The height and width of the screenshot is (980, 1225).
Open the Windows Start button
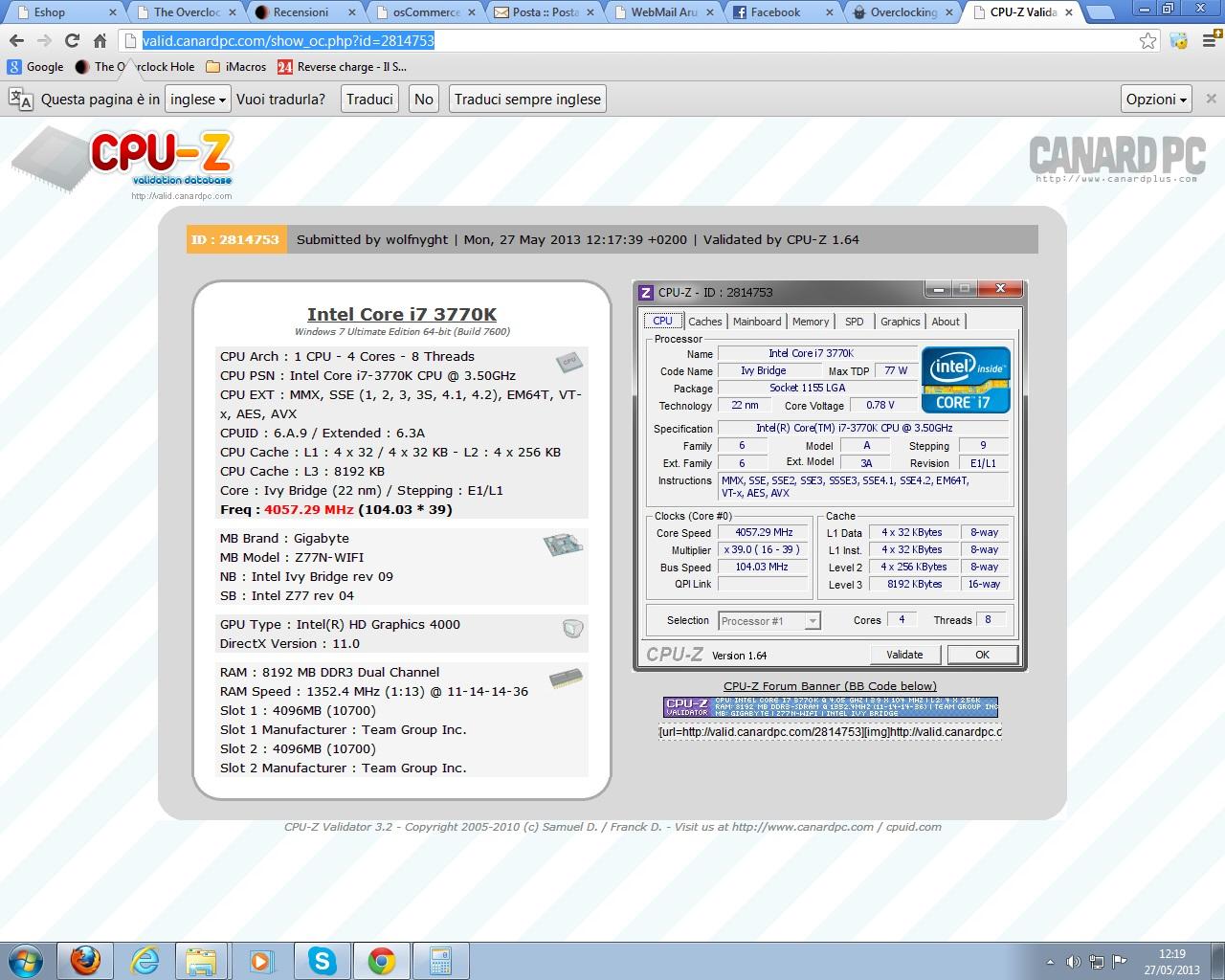(x=25, y=960)
